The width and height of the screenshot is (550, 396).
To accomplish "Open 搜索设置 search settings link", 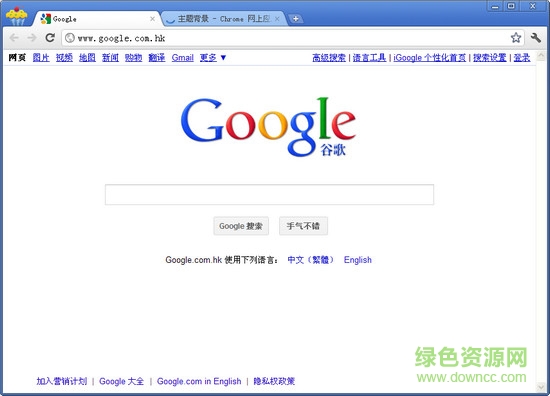I will point(490,58).
